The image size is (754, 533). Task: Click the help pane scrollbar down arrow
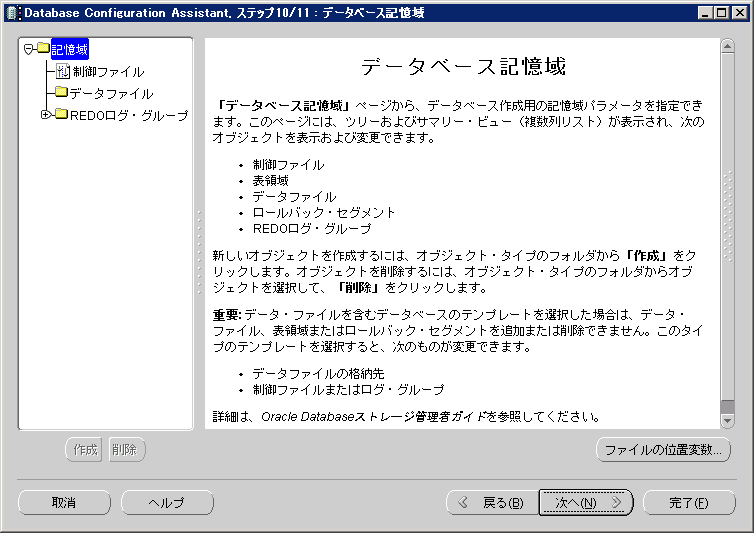pos(727,422)
